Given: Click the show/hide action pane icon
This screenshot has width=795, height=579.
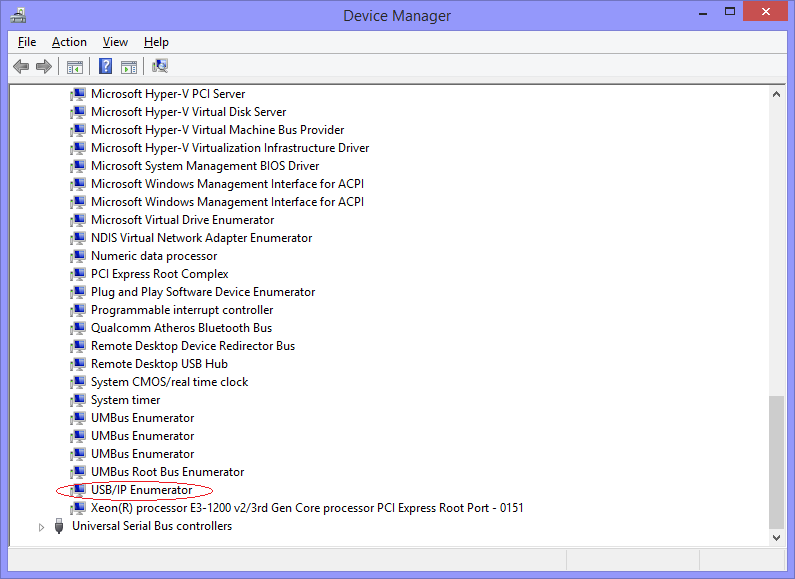Looking at the screenshot, I should [x=129, y=67].
